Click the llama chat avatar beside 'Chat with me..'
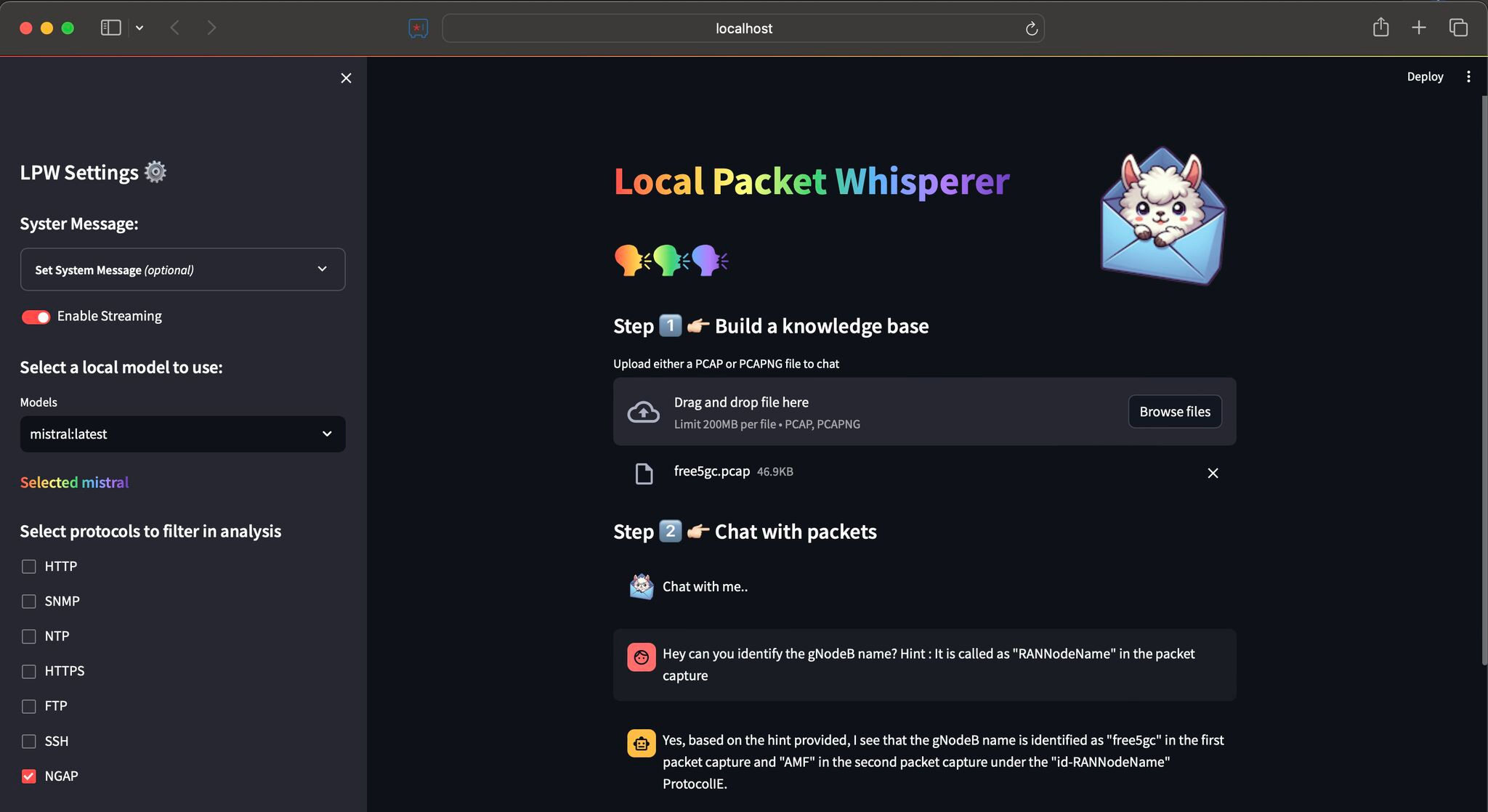1488x812 pixels. click(x=640, y=586)
